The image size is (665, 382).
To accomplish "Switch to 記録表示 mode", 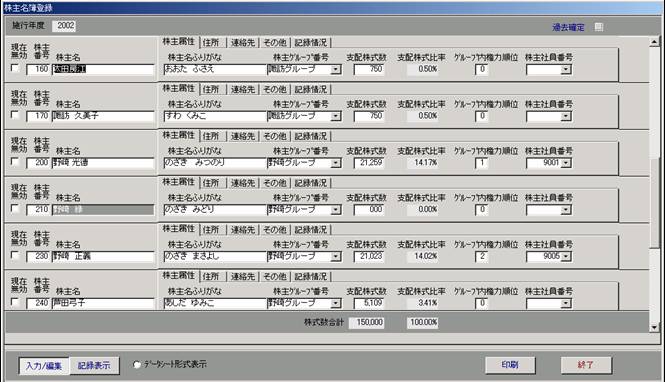I will coord(94,365).
